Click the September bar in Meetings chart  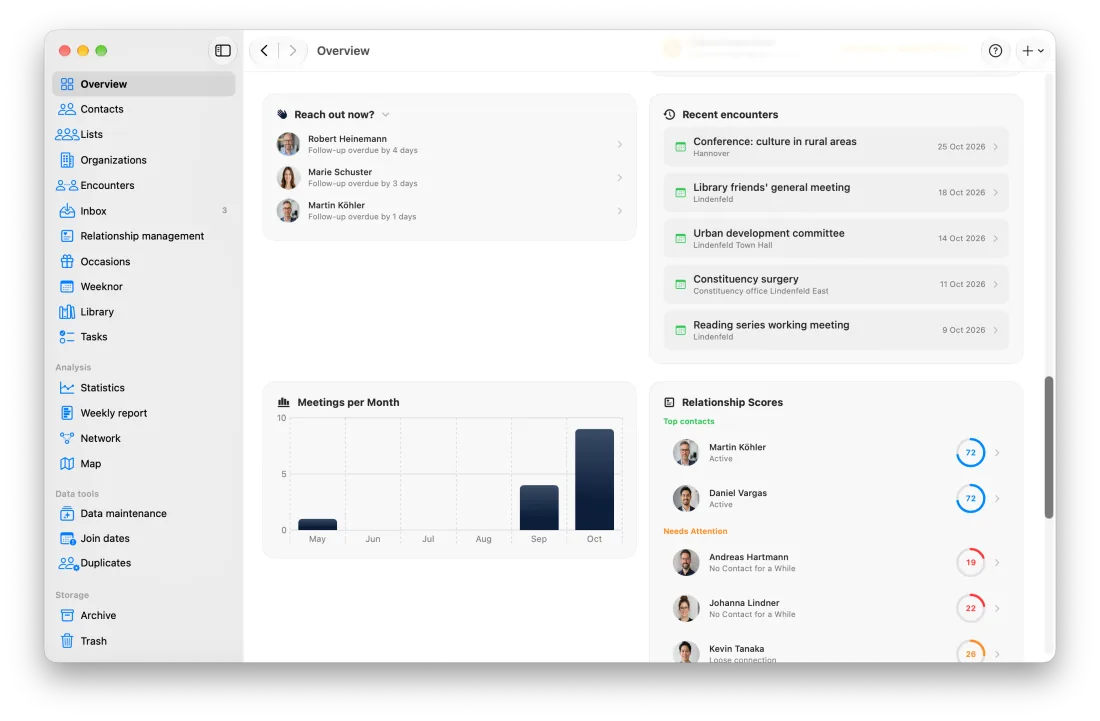539,508
